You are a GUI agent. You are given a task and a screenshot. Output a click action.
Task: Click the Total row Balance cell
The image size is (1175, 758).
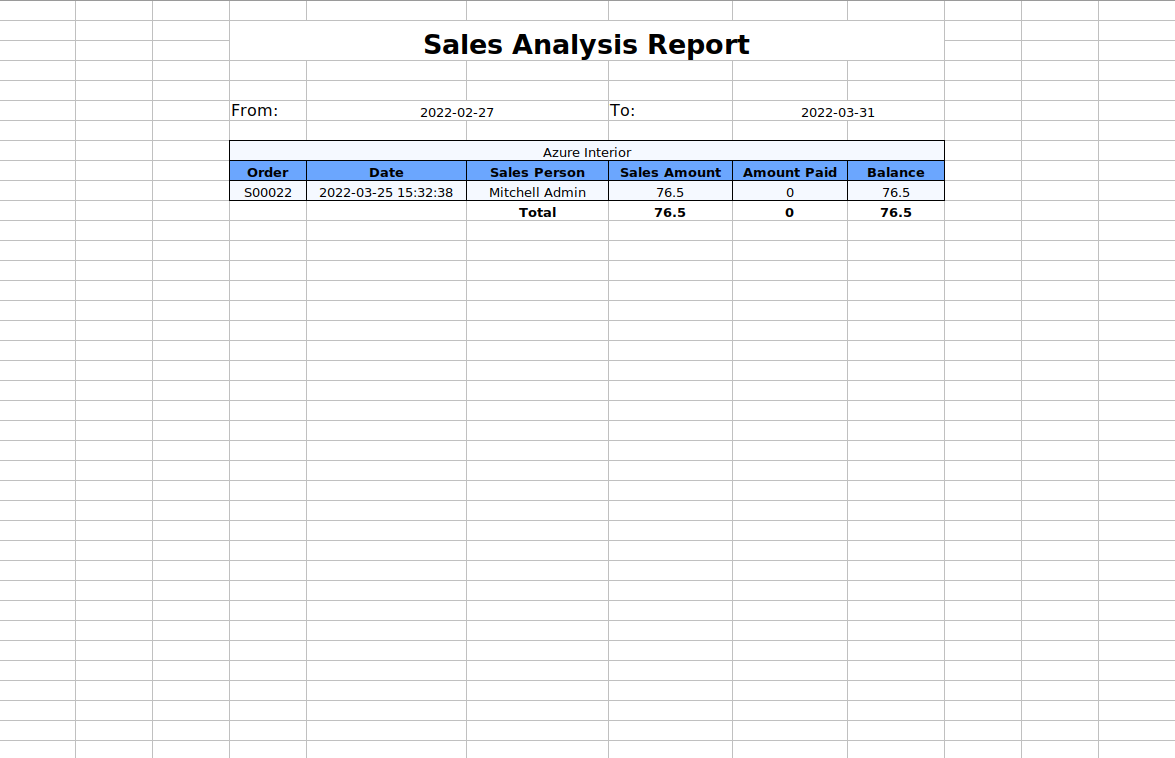pos(896,212)
